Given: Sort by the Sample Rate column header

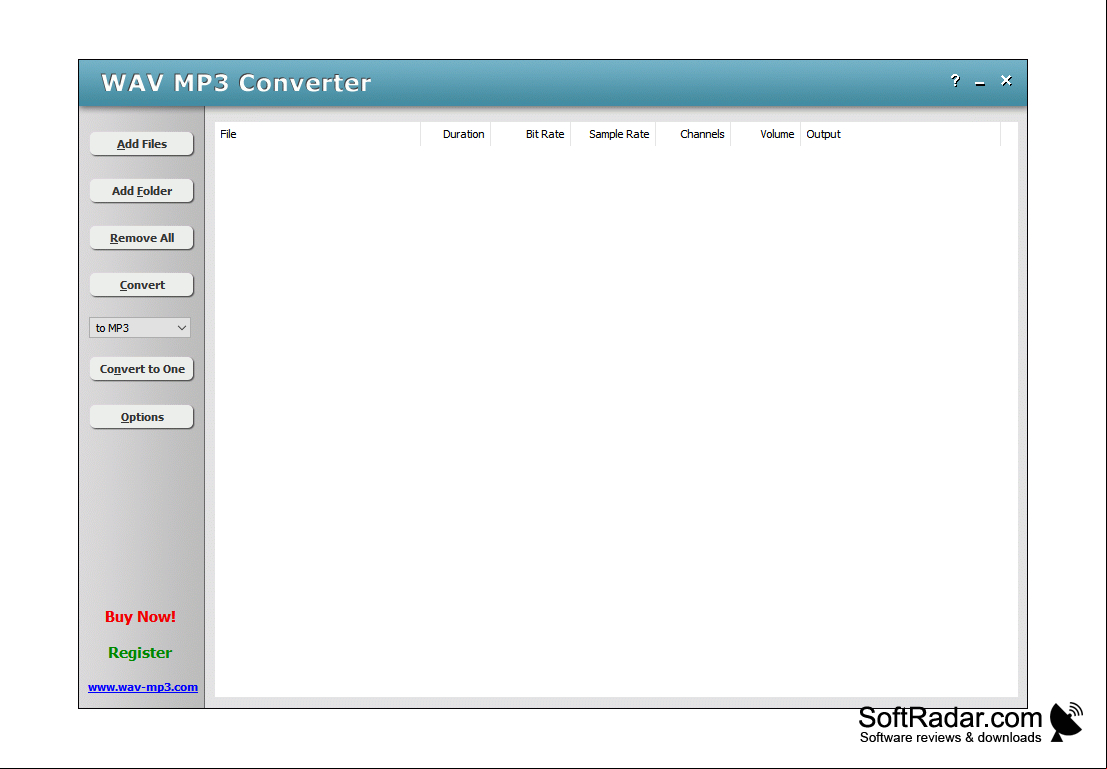Looking at the screenshot, I should (614, 134).
